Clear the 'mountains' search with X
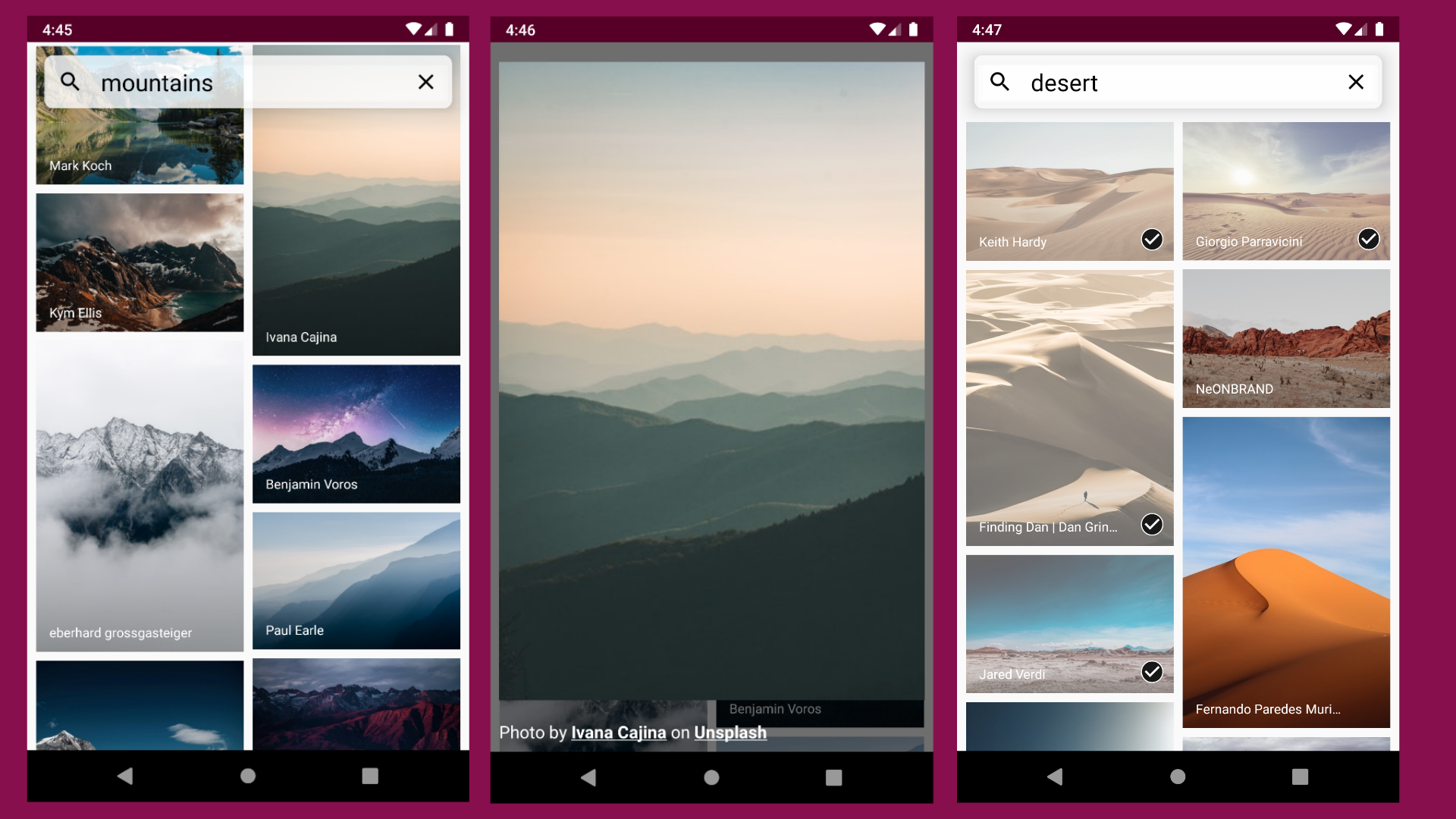Image resolution: width=1456 pixels, height=819 pixels. click(x=426, y=82)
